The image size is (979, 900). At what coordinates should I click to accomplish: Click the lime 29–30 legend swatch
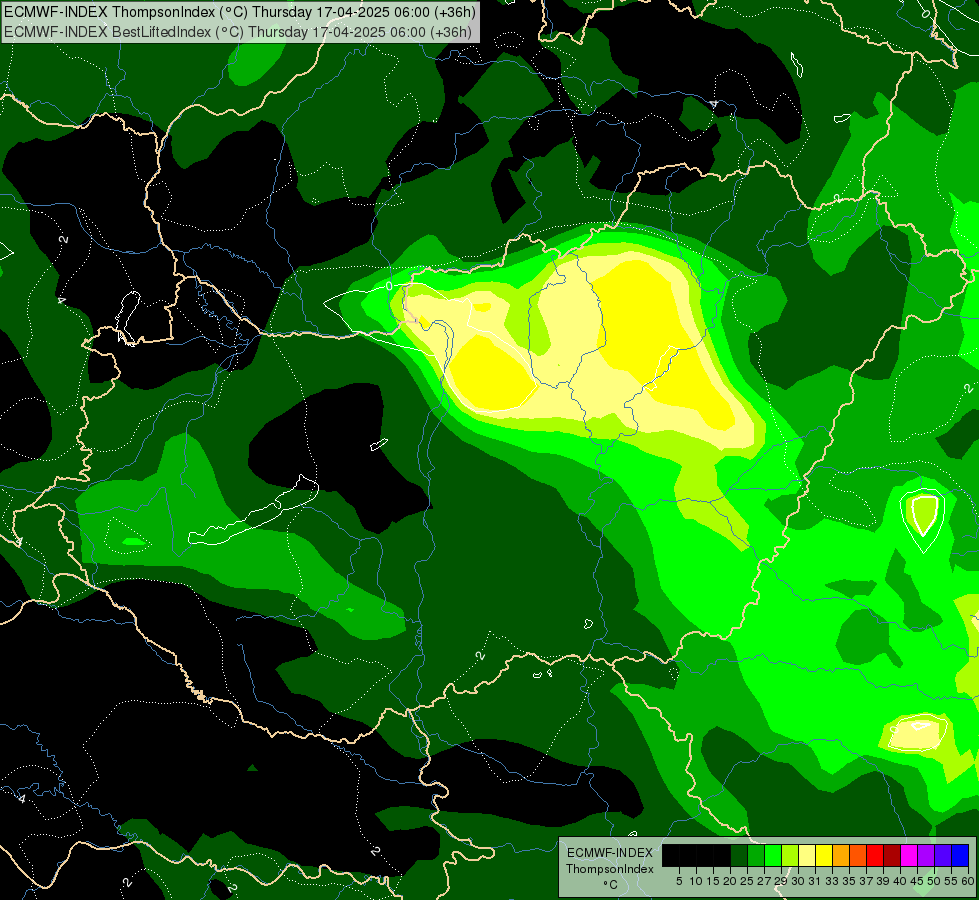[790, 855]
